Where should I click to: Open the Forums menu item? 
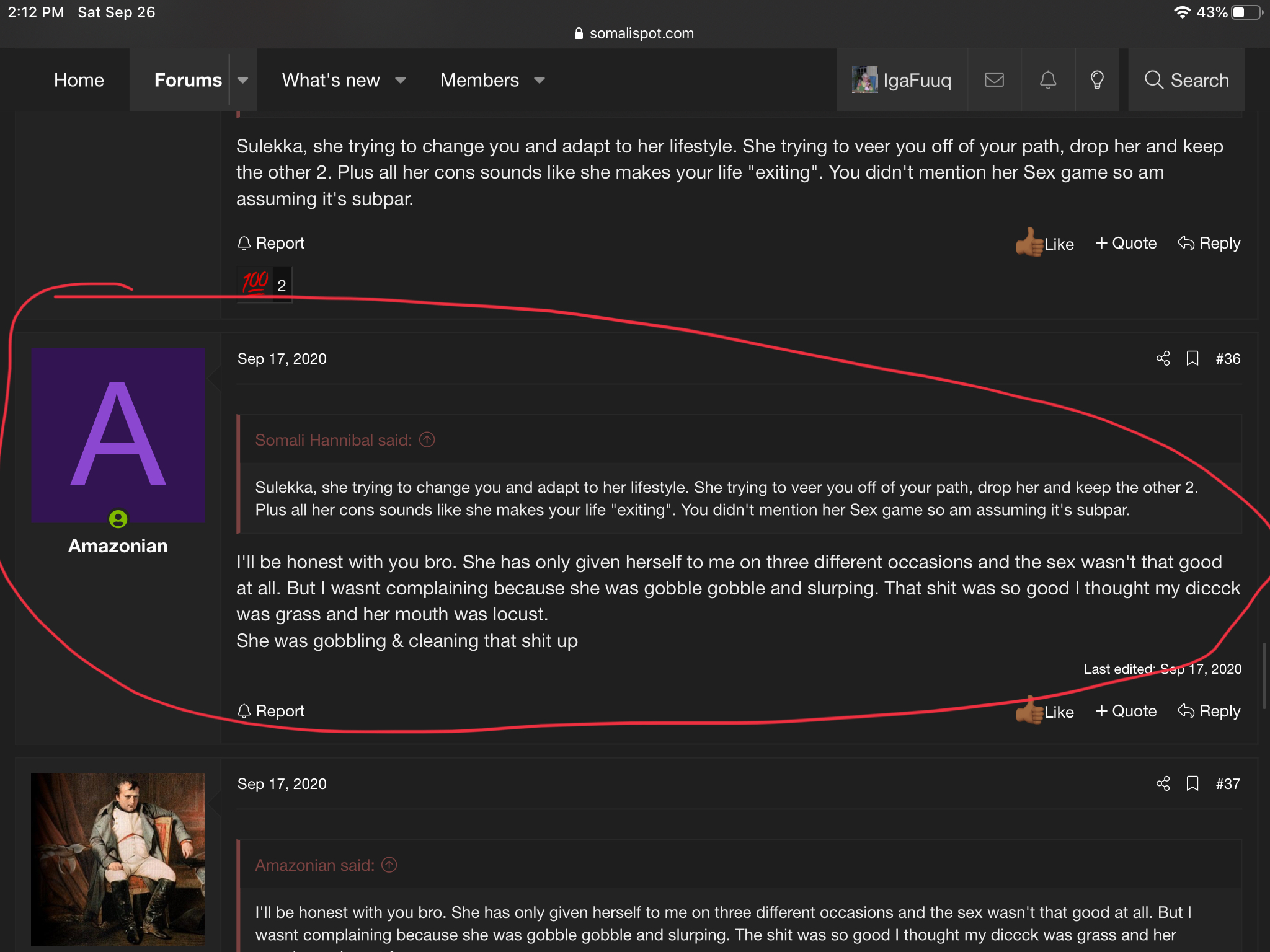click(187, 80)
